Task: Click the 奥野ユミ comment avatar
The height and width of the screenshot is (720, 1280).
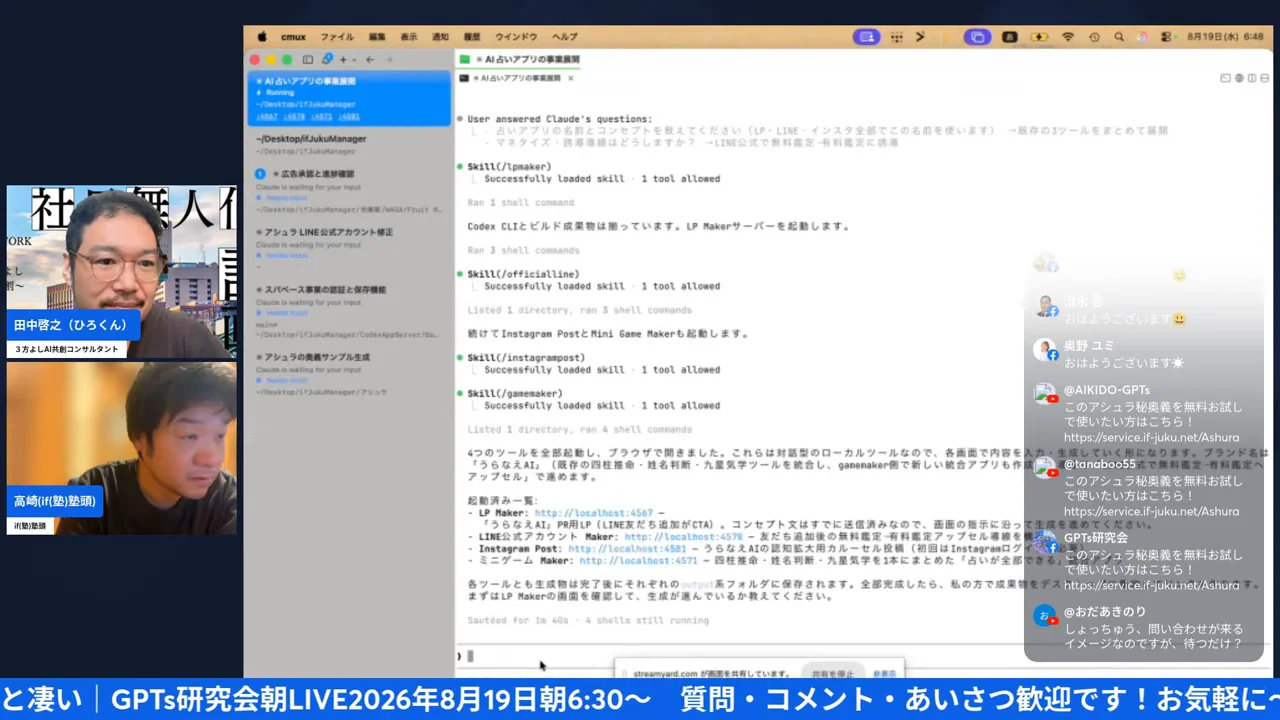Action: point(1045,350)
